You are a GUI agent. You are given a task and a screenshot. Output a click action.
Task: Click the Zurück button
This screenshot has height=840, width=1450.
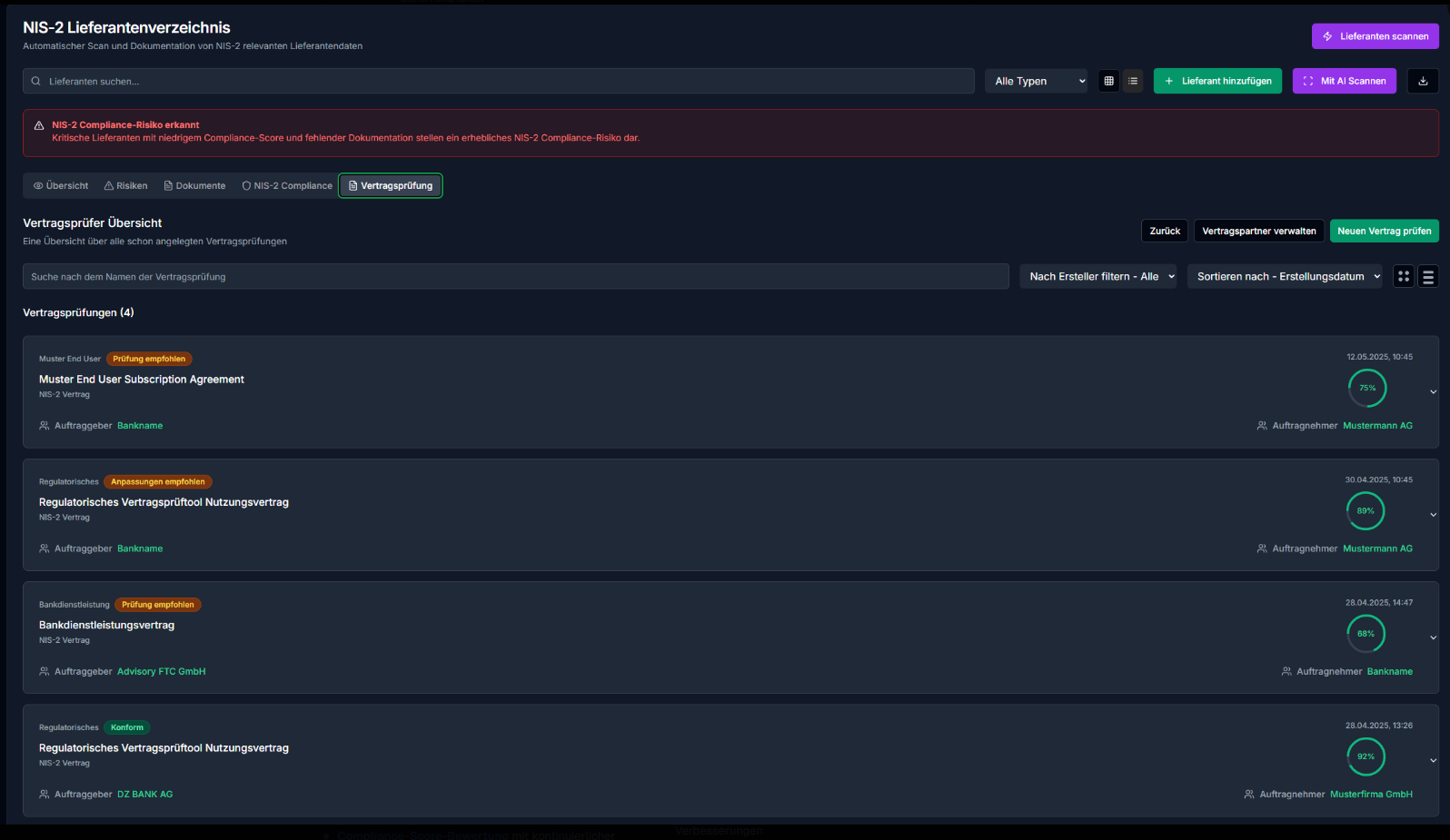pos(1165,231)
